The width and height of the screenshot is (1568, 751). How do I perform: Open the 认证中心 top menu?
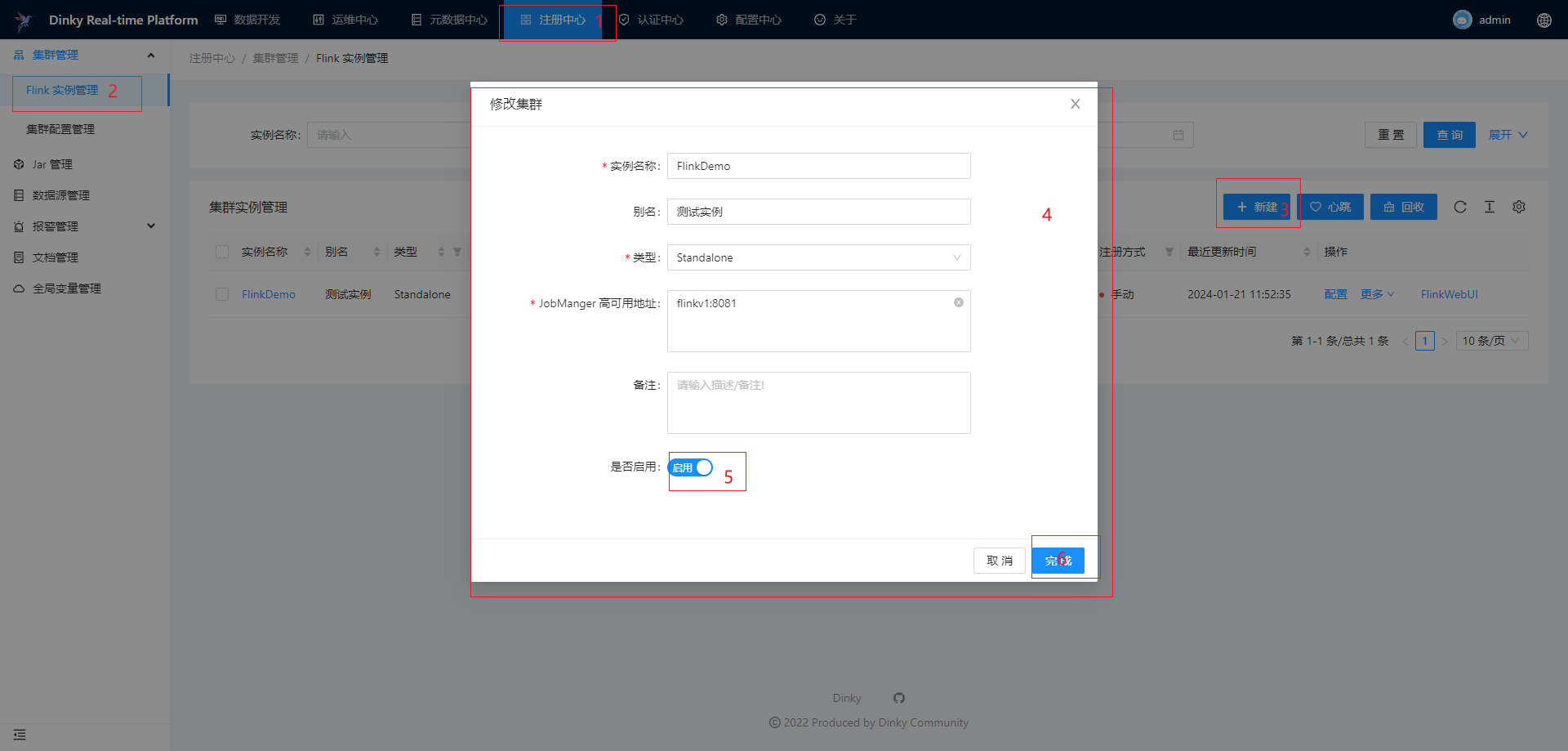coord(651,20)
